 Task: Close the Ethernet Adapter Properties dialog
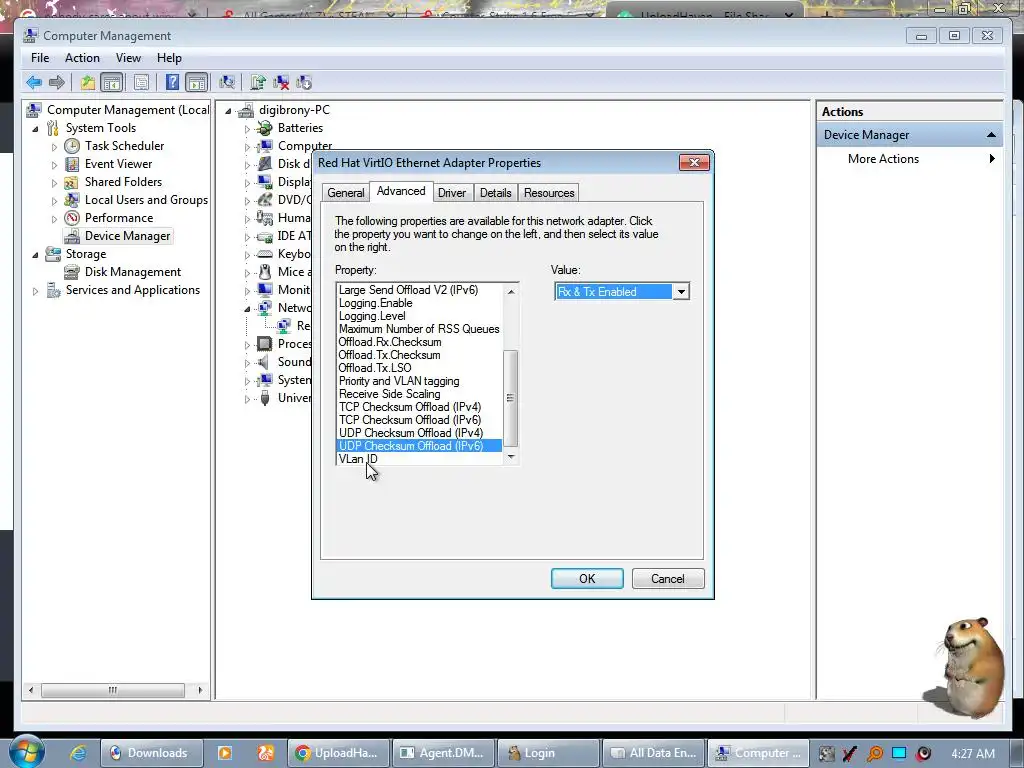tap(694, 163)
